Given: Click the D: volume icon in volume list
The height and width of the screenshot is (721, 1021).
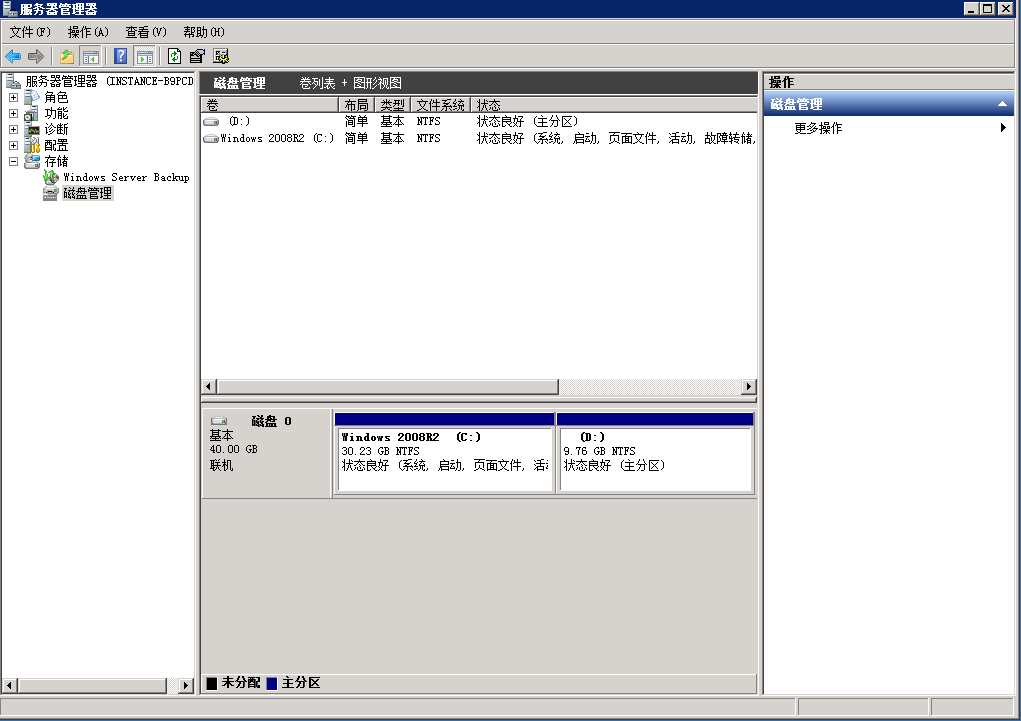Looking at the screenshot, I should pyautogui.click(x=211, y=122).
